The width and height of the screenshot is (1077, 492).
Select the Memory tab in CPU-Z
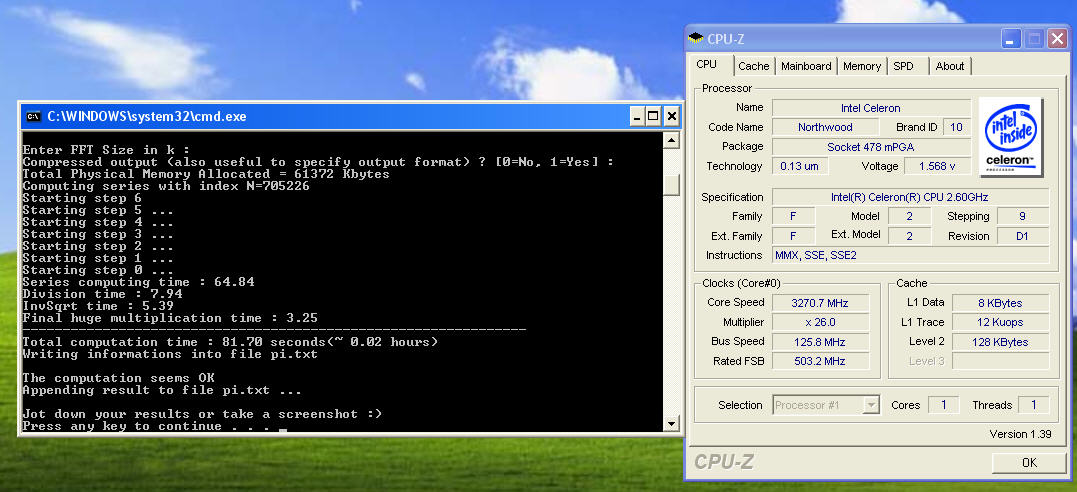[x=861, y=66]
